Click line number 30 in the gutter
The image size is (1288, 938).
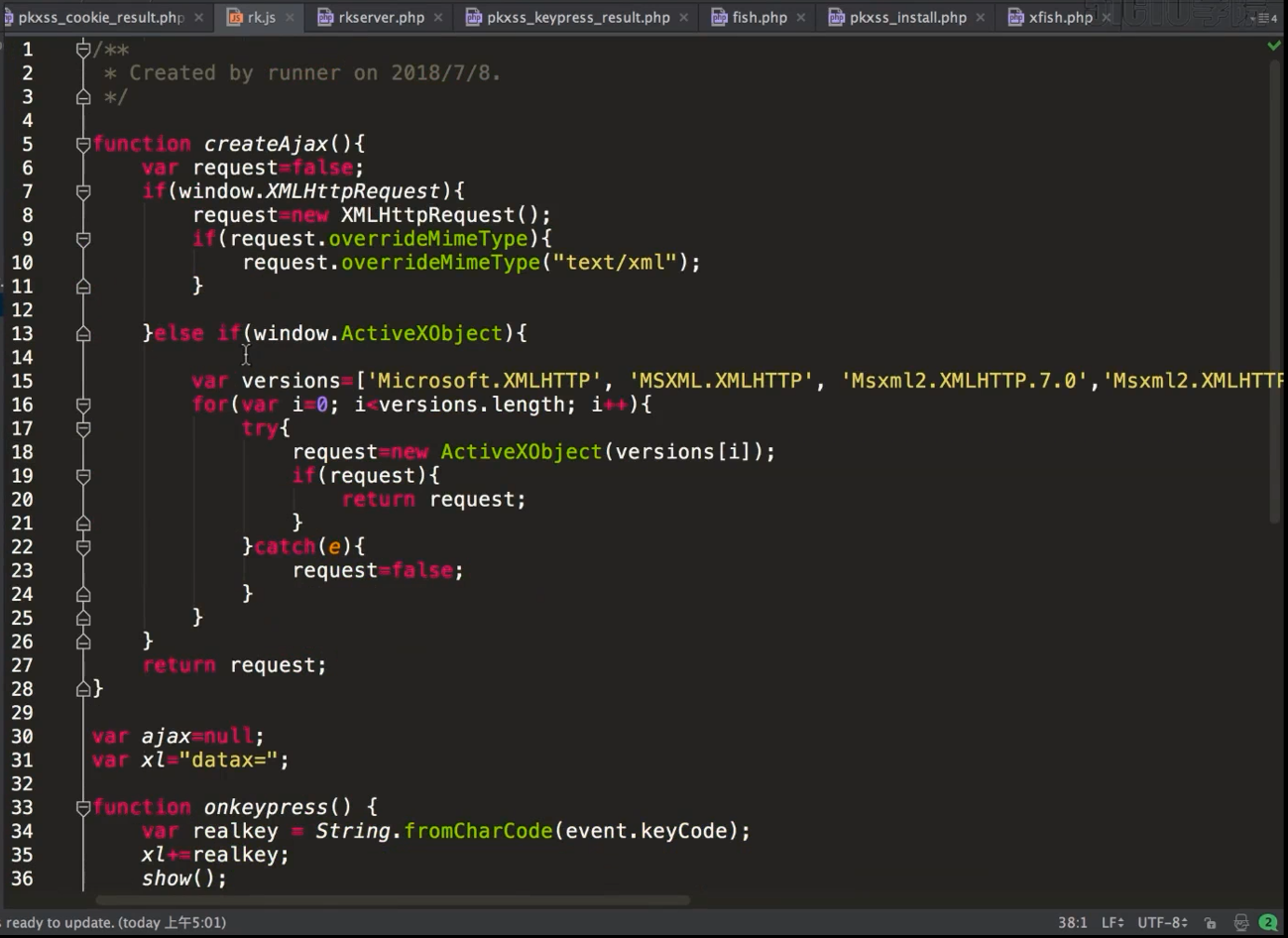(x=22, y=736)
